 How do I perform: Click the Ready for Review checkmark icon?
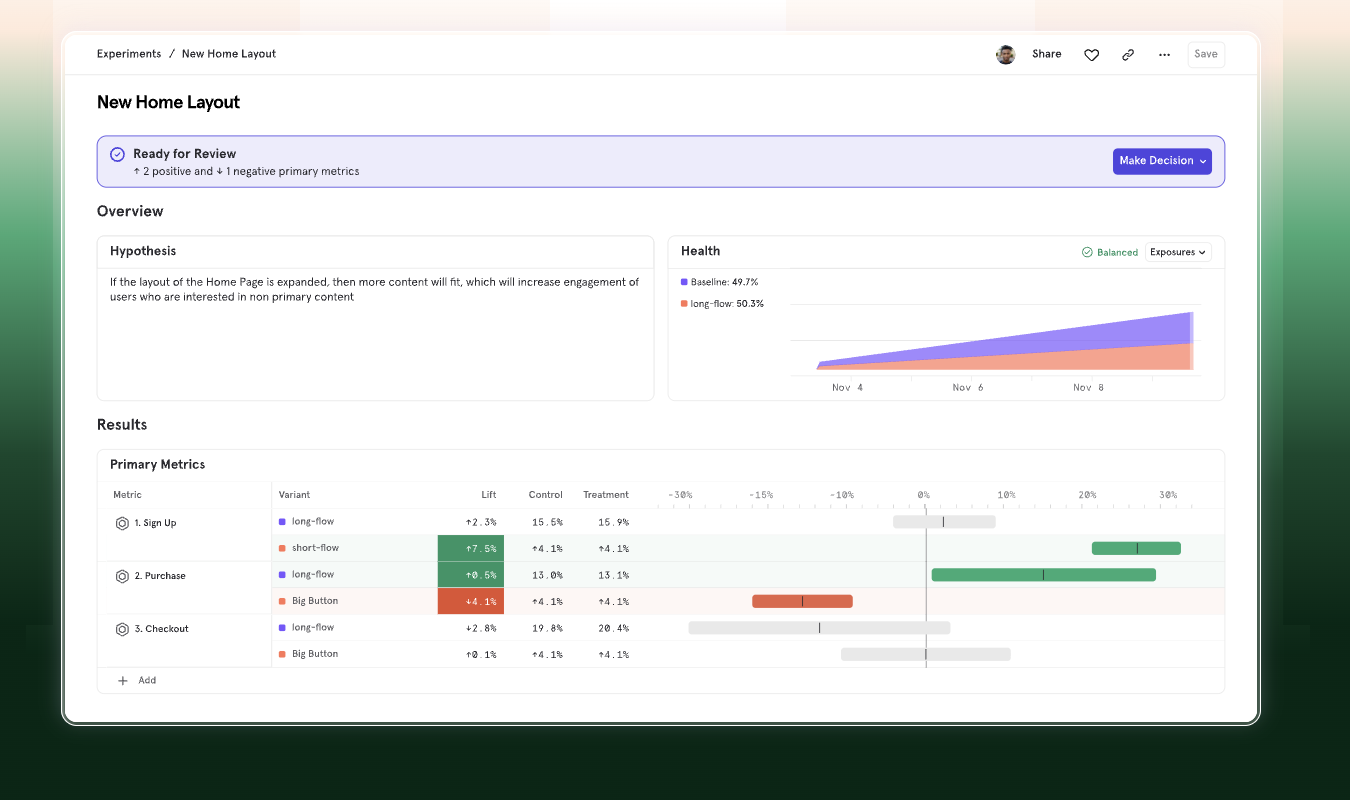pyautogui.click(x=117, y=154)
